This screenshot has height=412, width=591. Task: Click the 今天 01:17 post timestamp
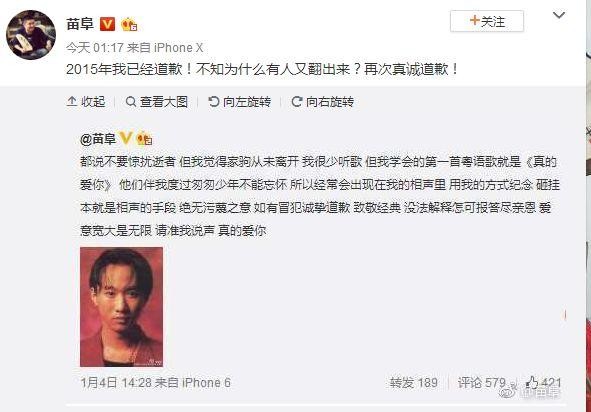[95, 47]
